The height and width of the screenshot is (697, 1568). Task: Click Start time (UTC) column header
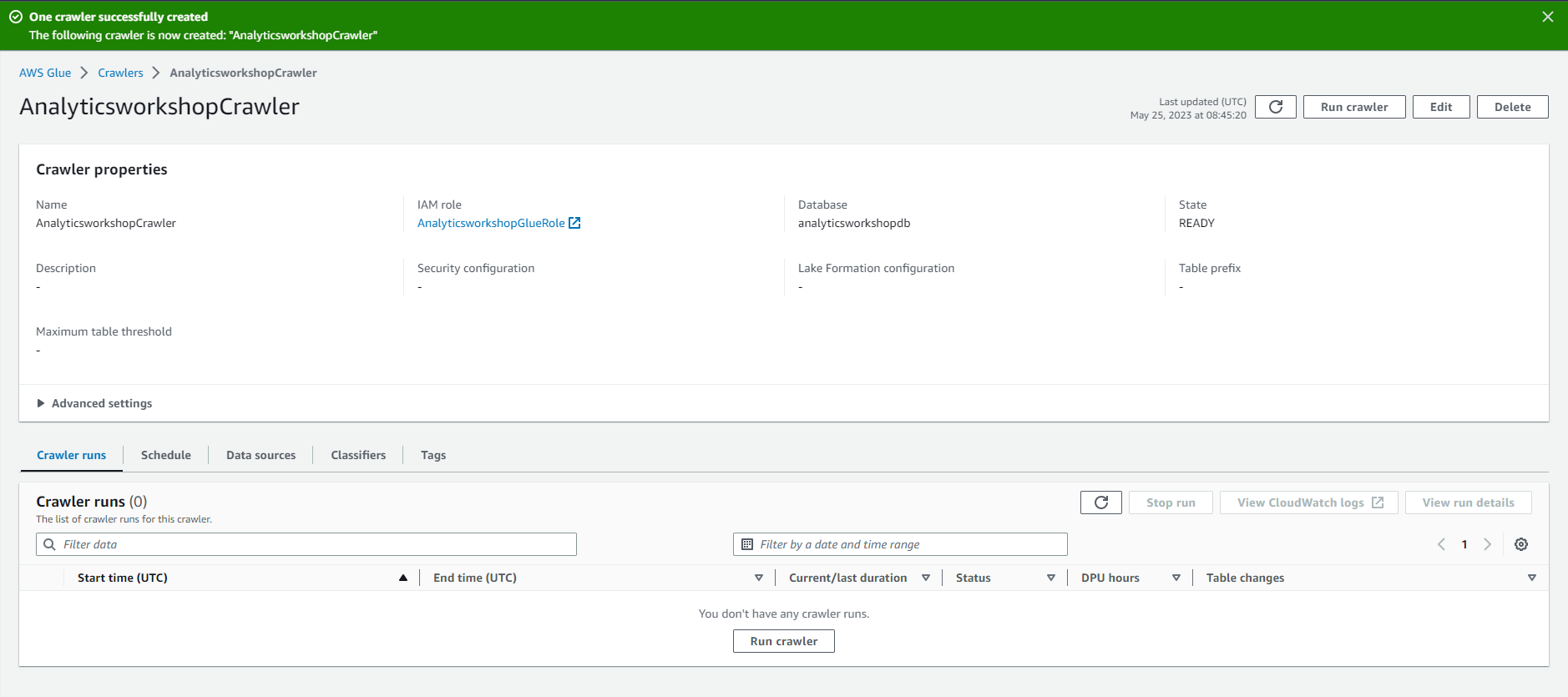point(123,578)
